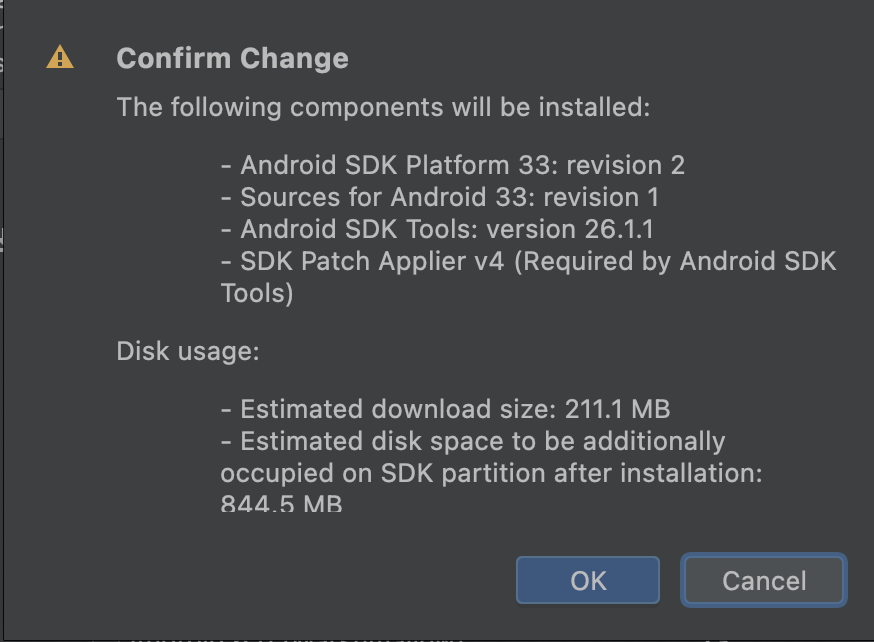Click the Confirm Change dialog title
The width and height of the screenshot is (874, 642).
(232, 57)
